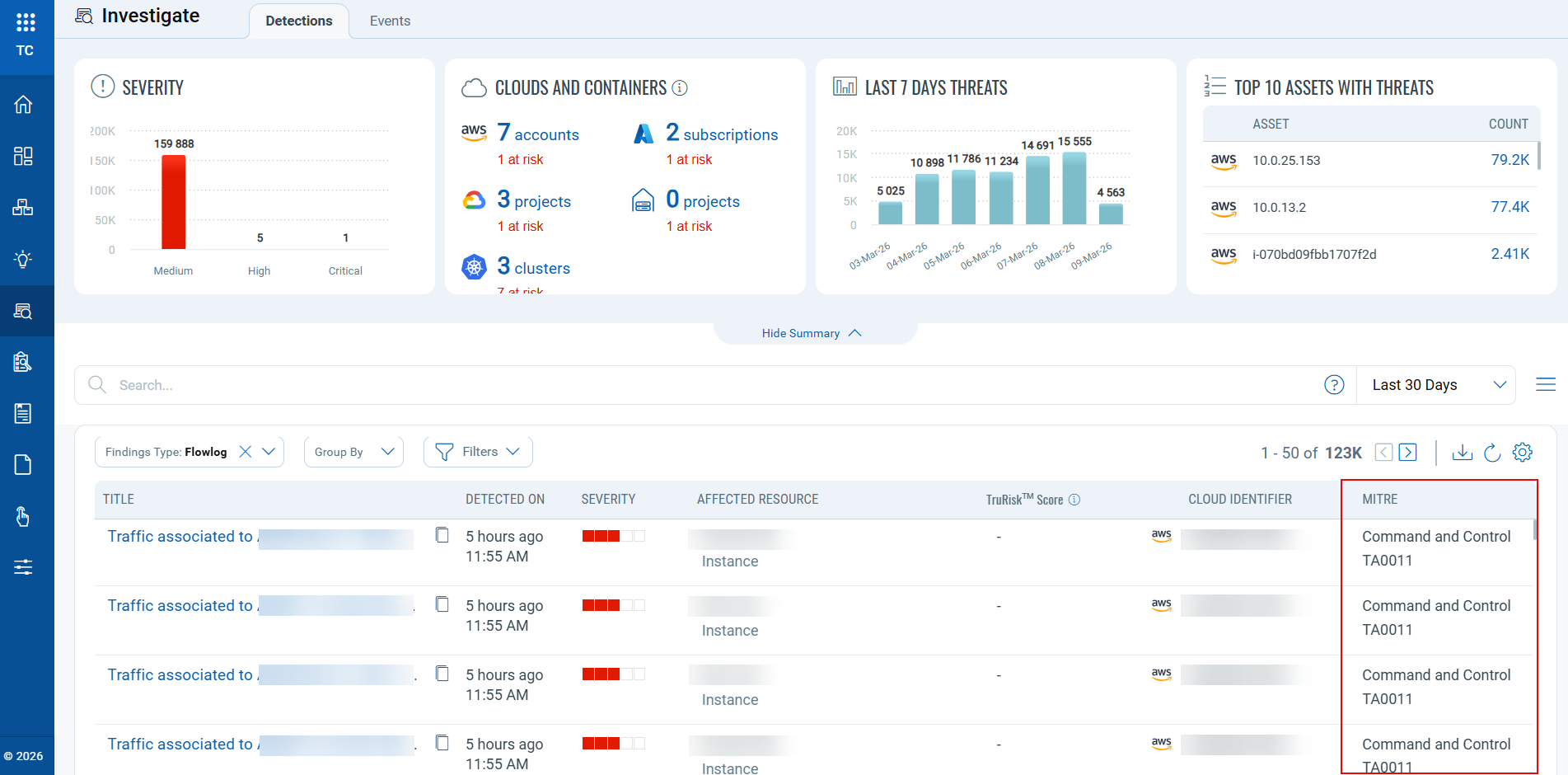Image resolution: width=1568 pixels, height=775 pixels.
Task: Open the first Traffic associated to detection
Action: 180,537
